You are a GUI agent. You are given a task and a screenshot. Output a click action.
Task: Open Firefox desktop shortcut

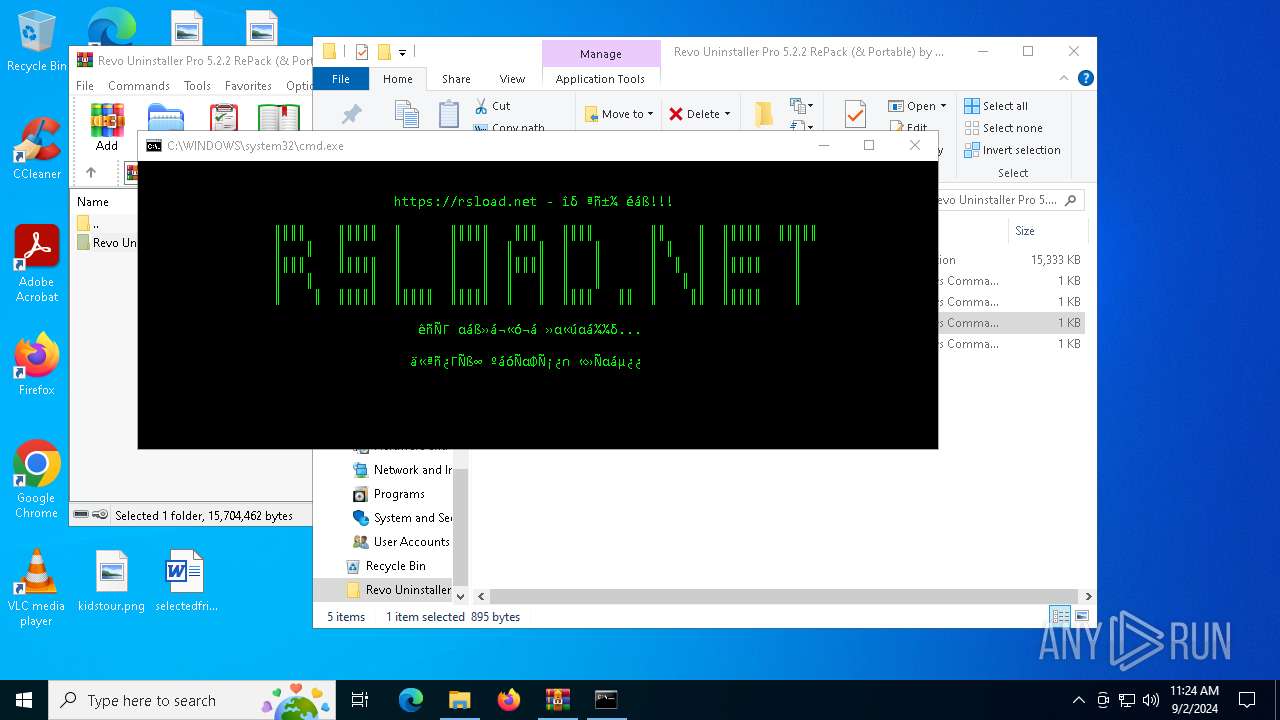coord(36,364)
